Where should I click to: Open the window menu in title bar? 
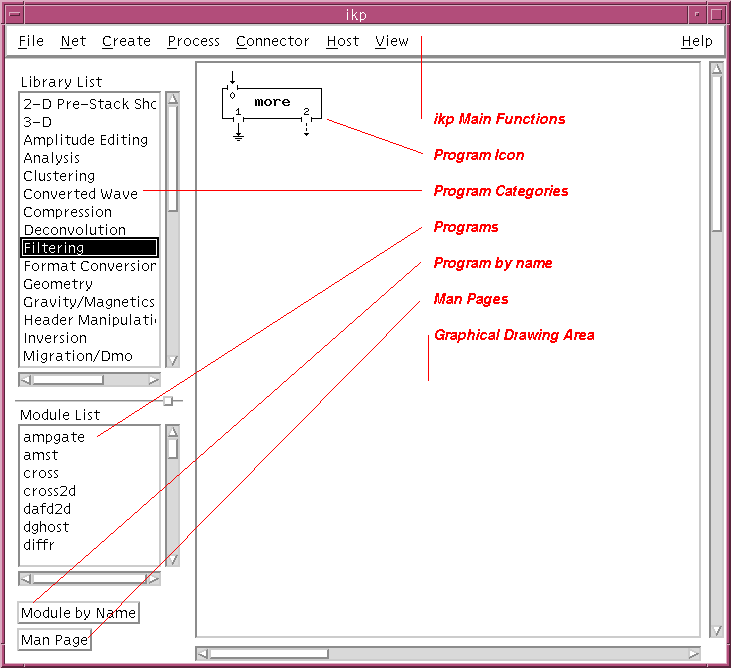(x=13, y=15)
